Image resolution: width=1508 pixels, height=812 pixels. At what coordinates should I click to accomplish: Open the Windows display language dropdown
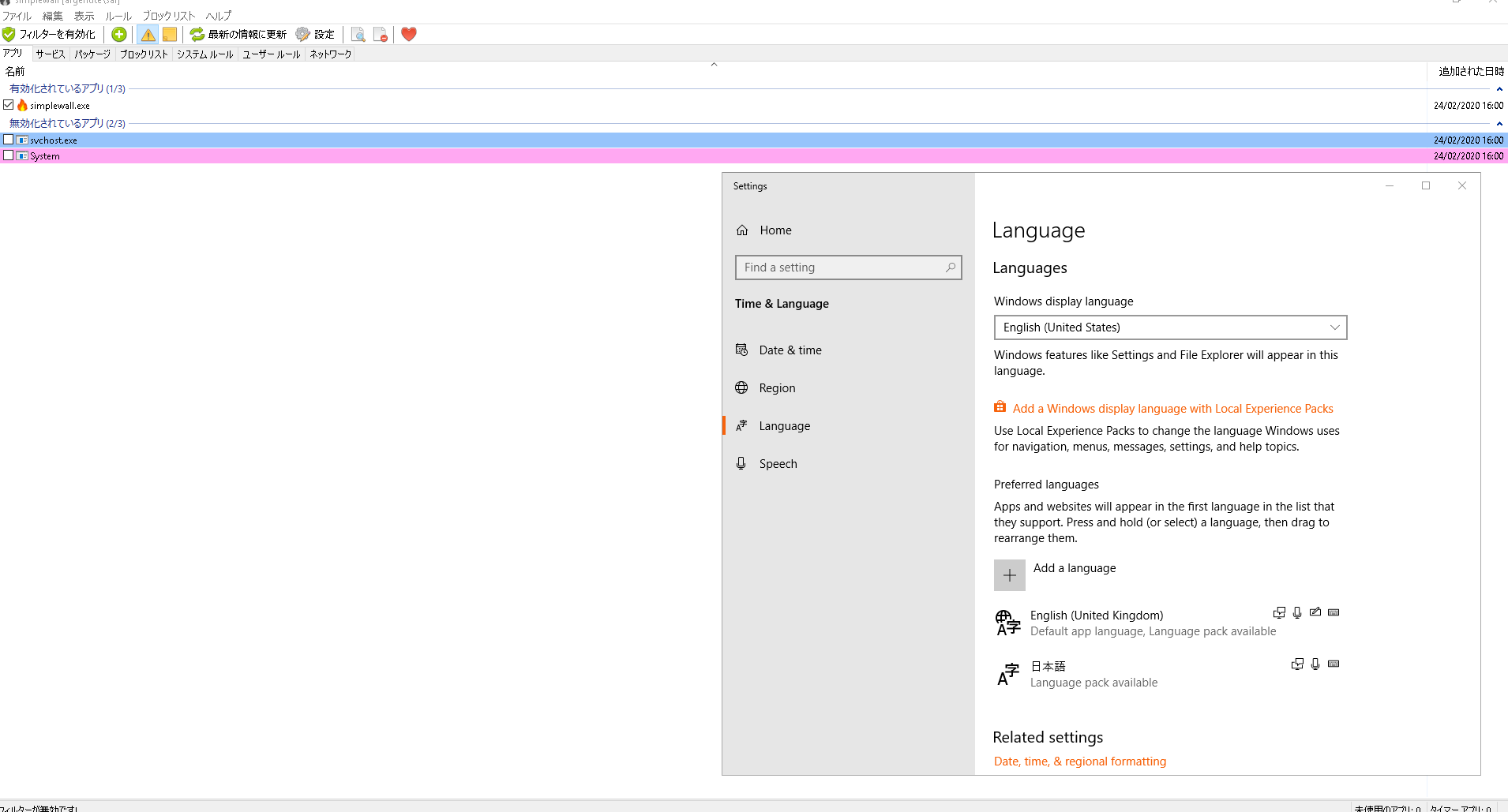[1170, 327]
